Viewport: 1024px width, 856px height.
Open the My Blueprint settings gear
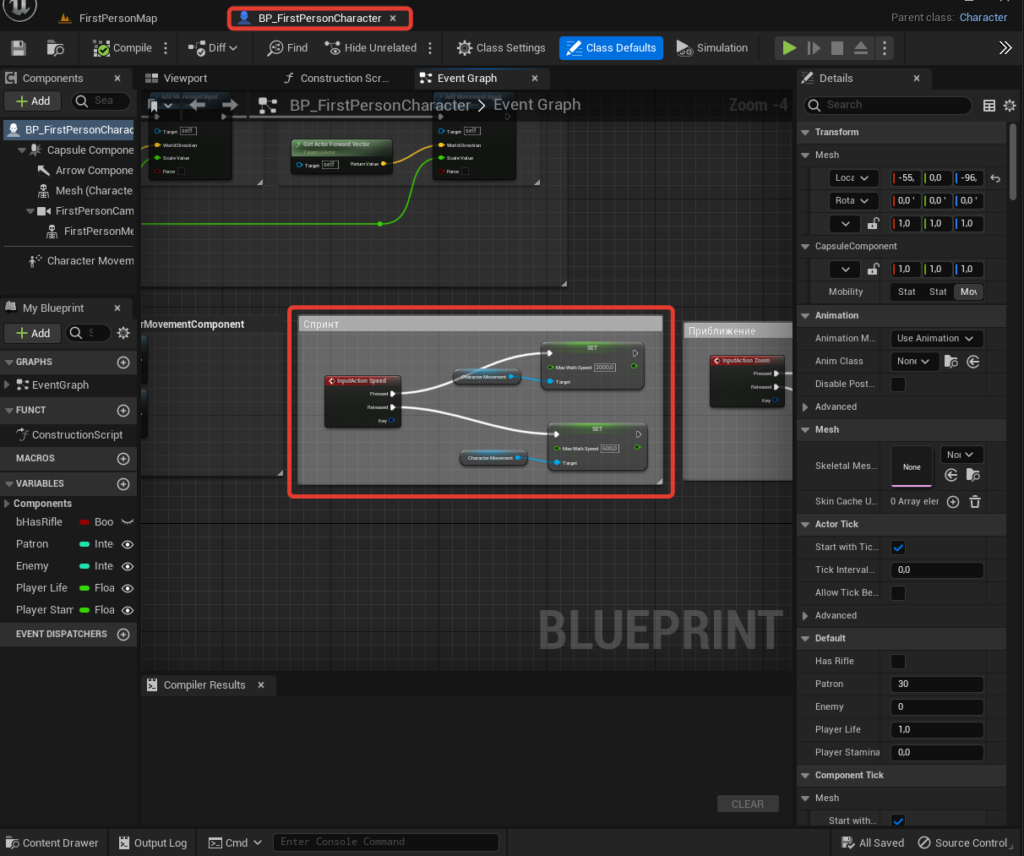[124, 333]
